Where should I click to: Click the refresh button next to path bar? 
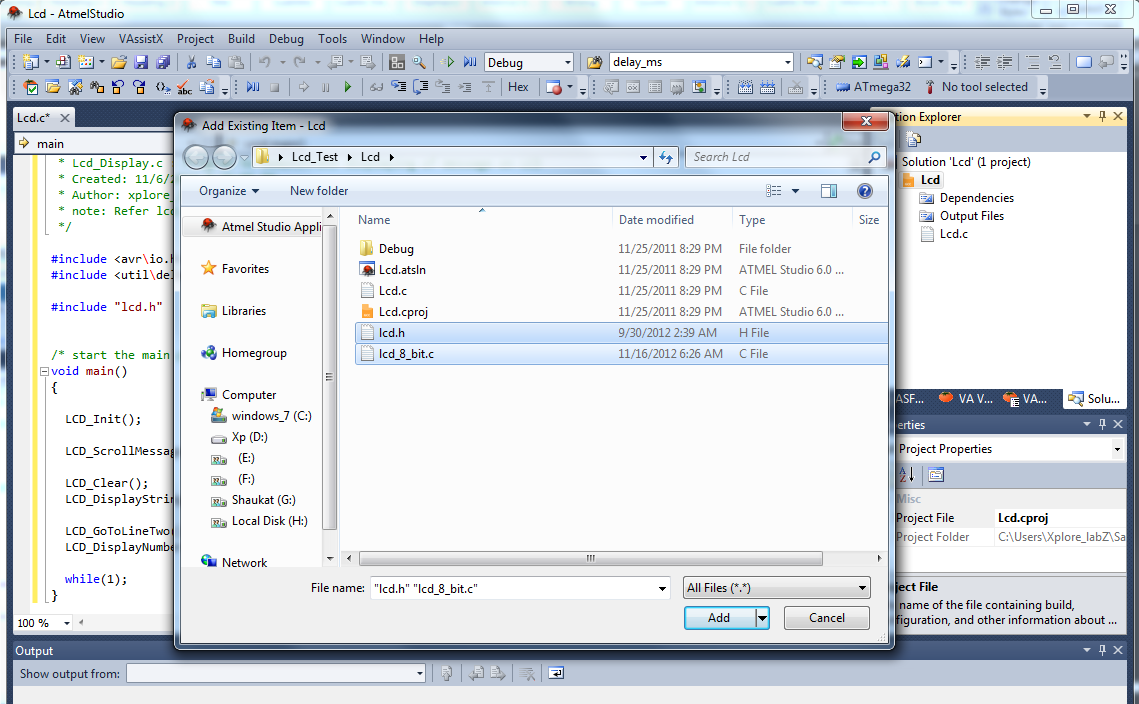665,157
